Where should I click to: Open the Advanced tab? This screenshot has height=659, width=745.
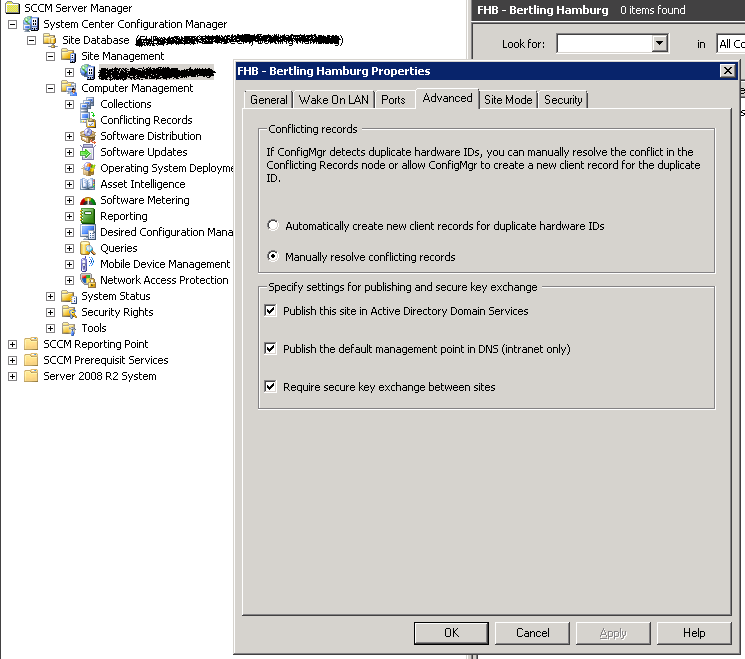(x=447, y=98)
